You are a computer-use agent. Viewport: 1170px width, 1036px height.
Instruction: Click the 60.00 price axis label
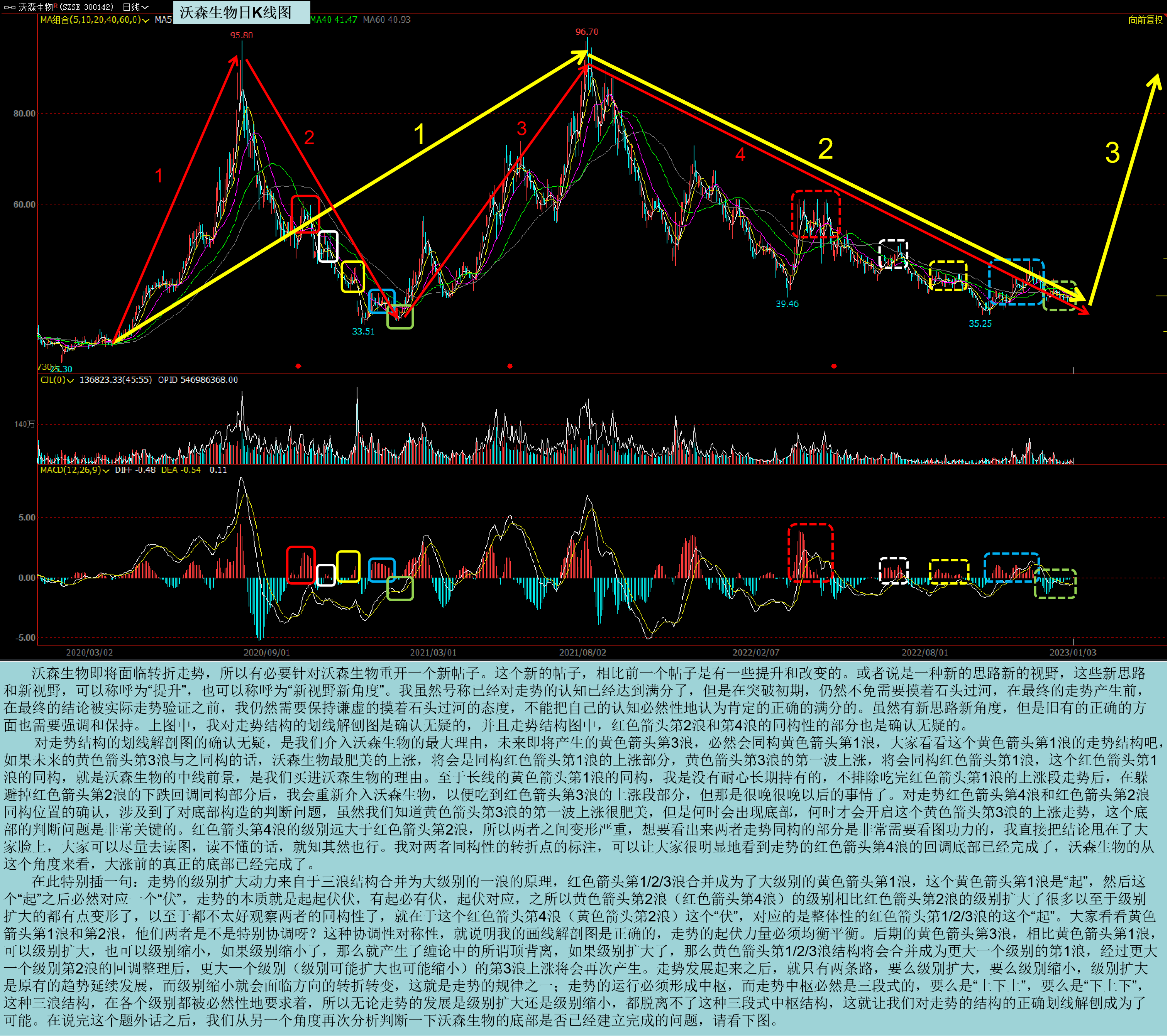25,205
